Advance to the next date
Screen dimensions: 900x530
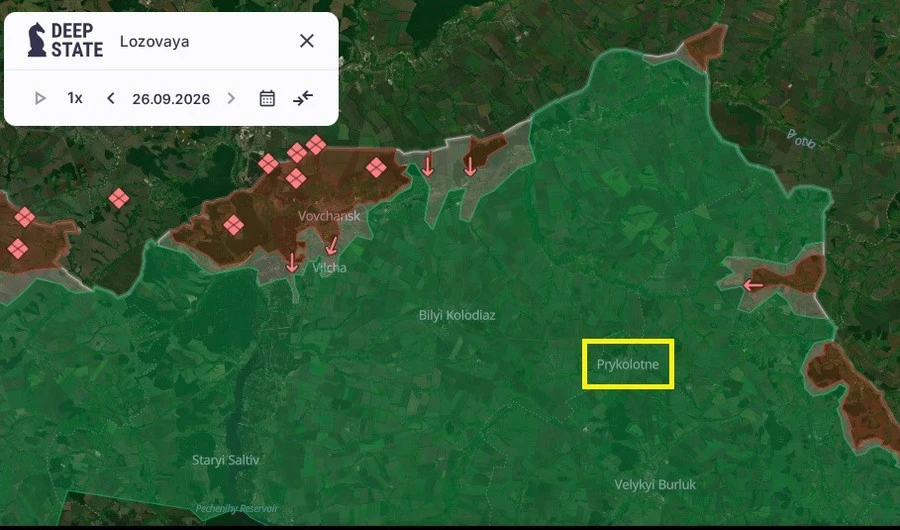[x=231, y=98]
